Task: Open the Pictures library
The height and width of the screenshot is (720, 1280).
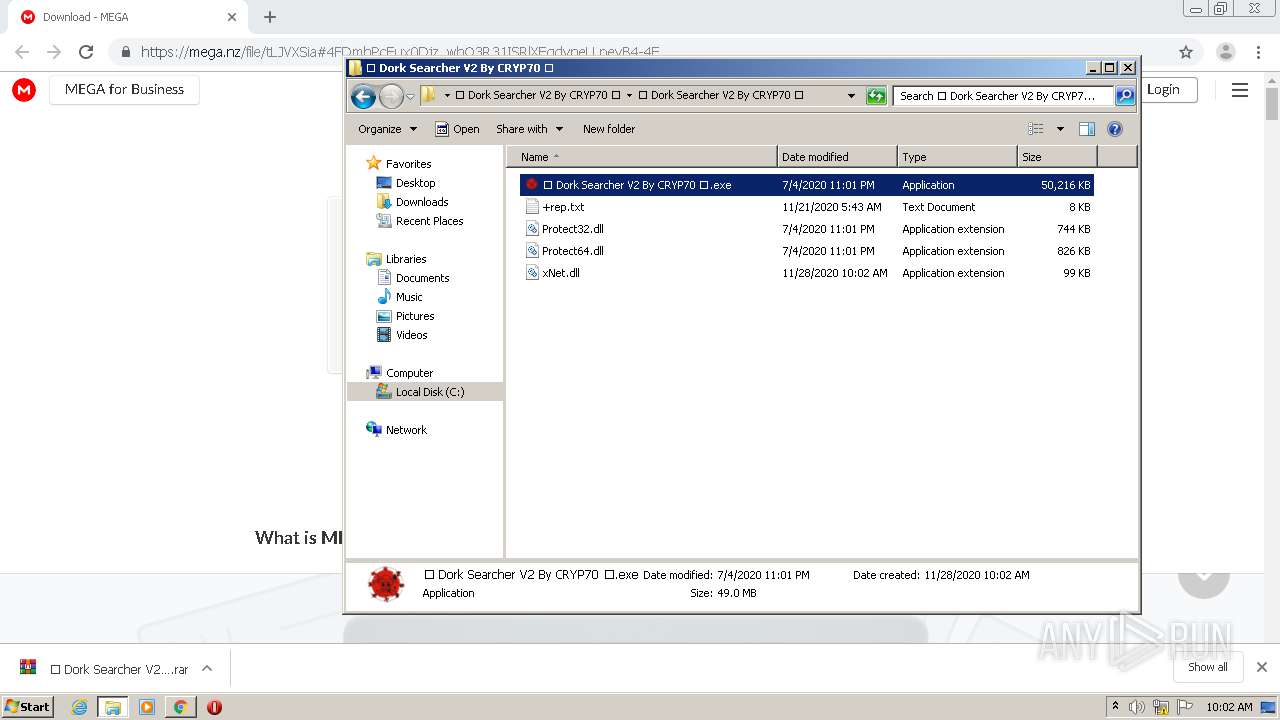Action: click(x=415, y=316)
